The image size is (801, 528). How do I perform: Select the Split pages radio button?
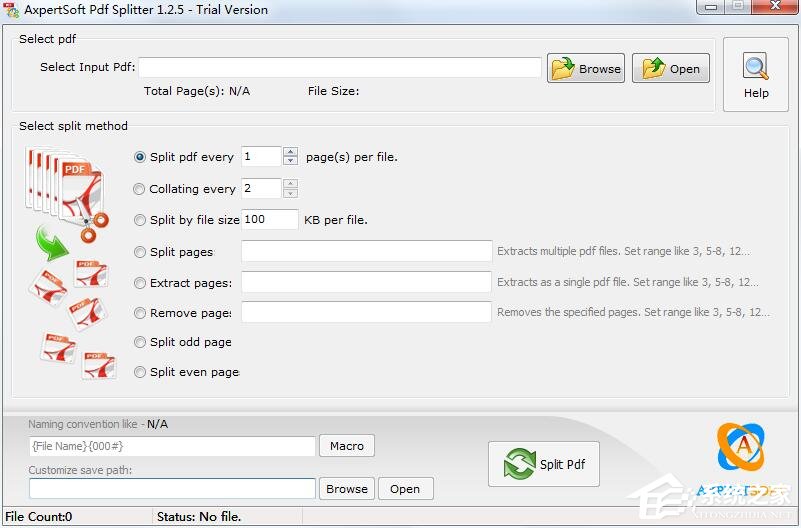(139, 252)
